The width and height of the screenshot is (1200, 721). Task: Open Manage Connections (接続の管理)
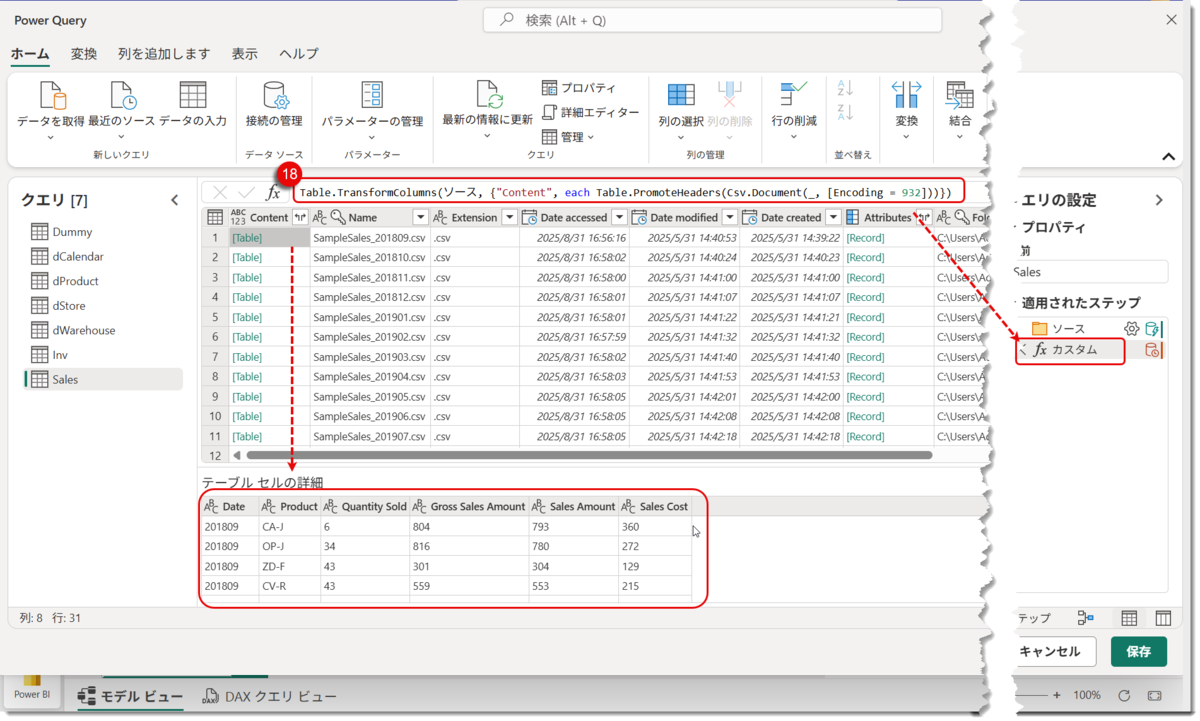tap(274, 105)
